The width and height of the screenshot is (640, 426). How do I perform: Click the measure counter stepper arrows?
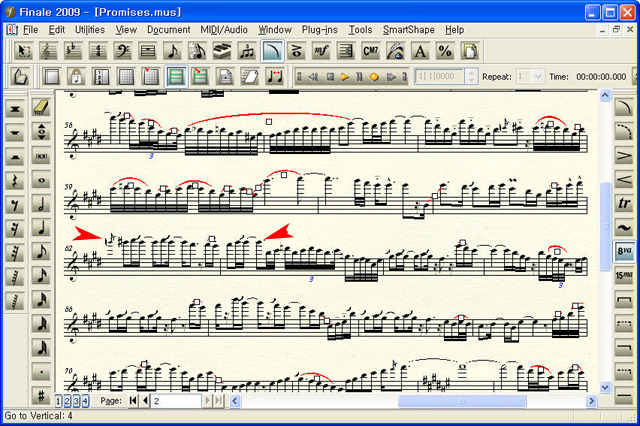point(471,76)
